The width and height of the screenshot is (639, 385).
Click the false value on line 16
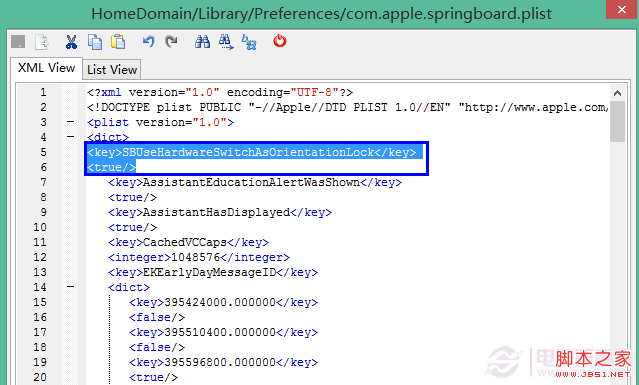coord(157,317)
